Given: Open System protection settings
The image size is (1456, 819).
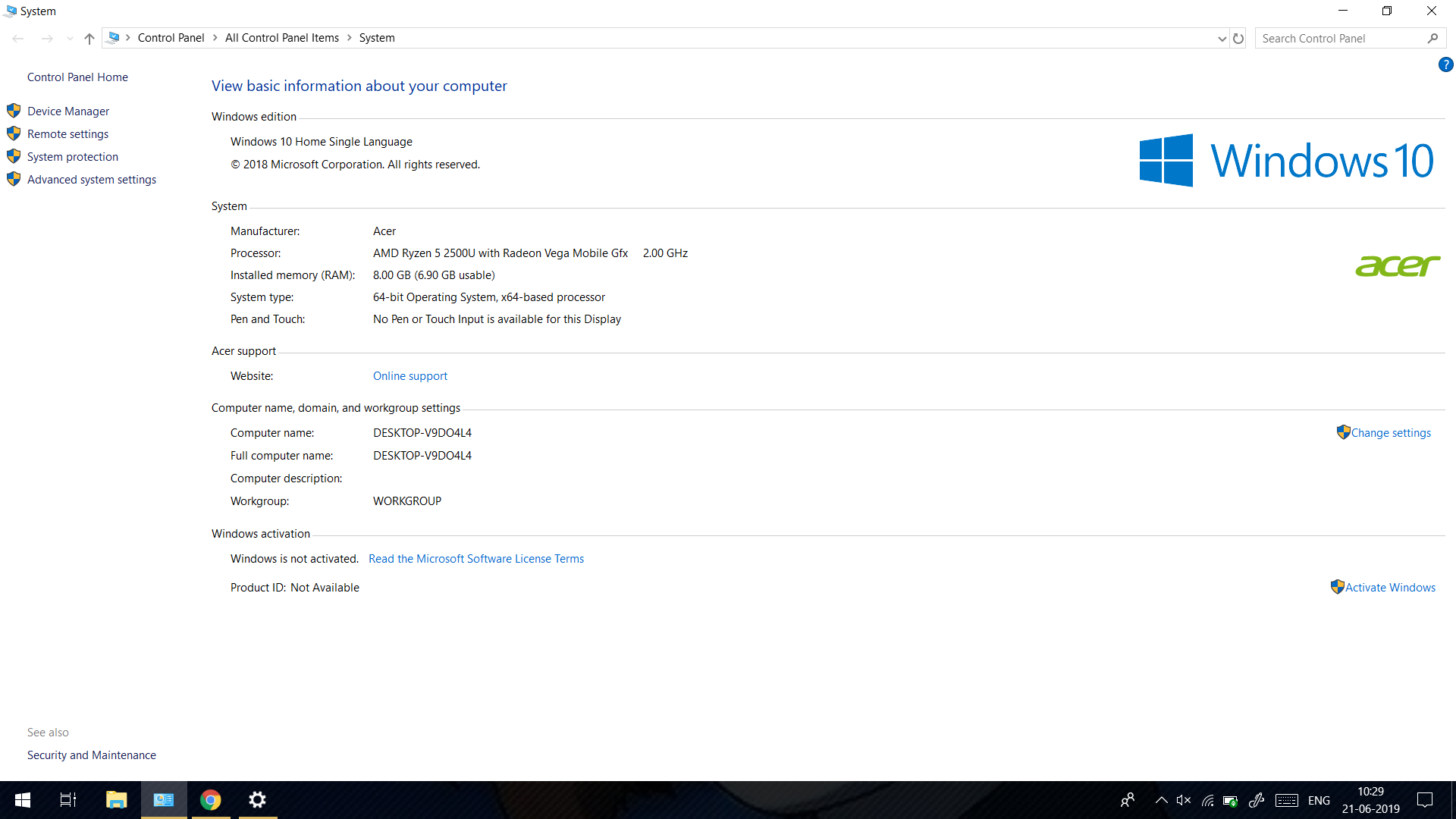Looking at the screenshot, I should point(73,157).
